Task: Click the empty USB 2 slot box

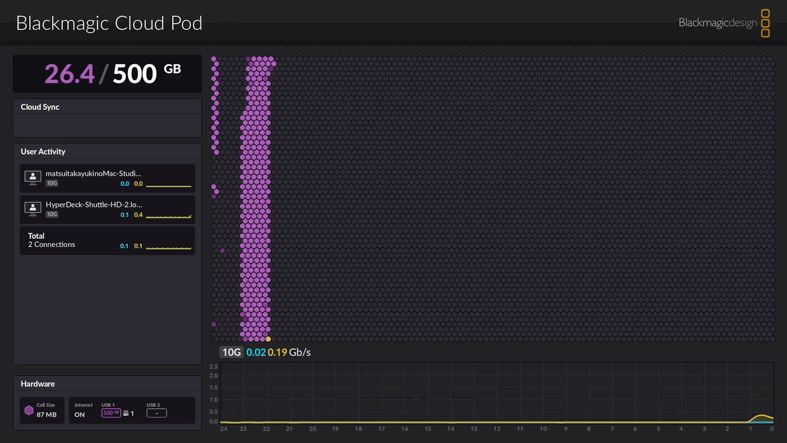Action: click(157, 413)
